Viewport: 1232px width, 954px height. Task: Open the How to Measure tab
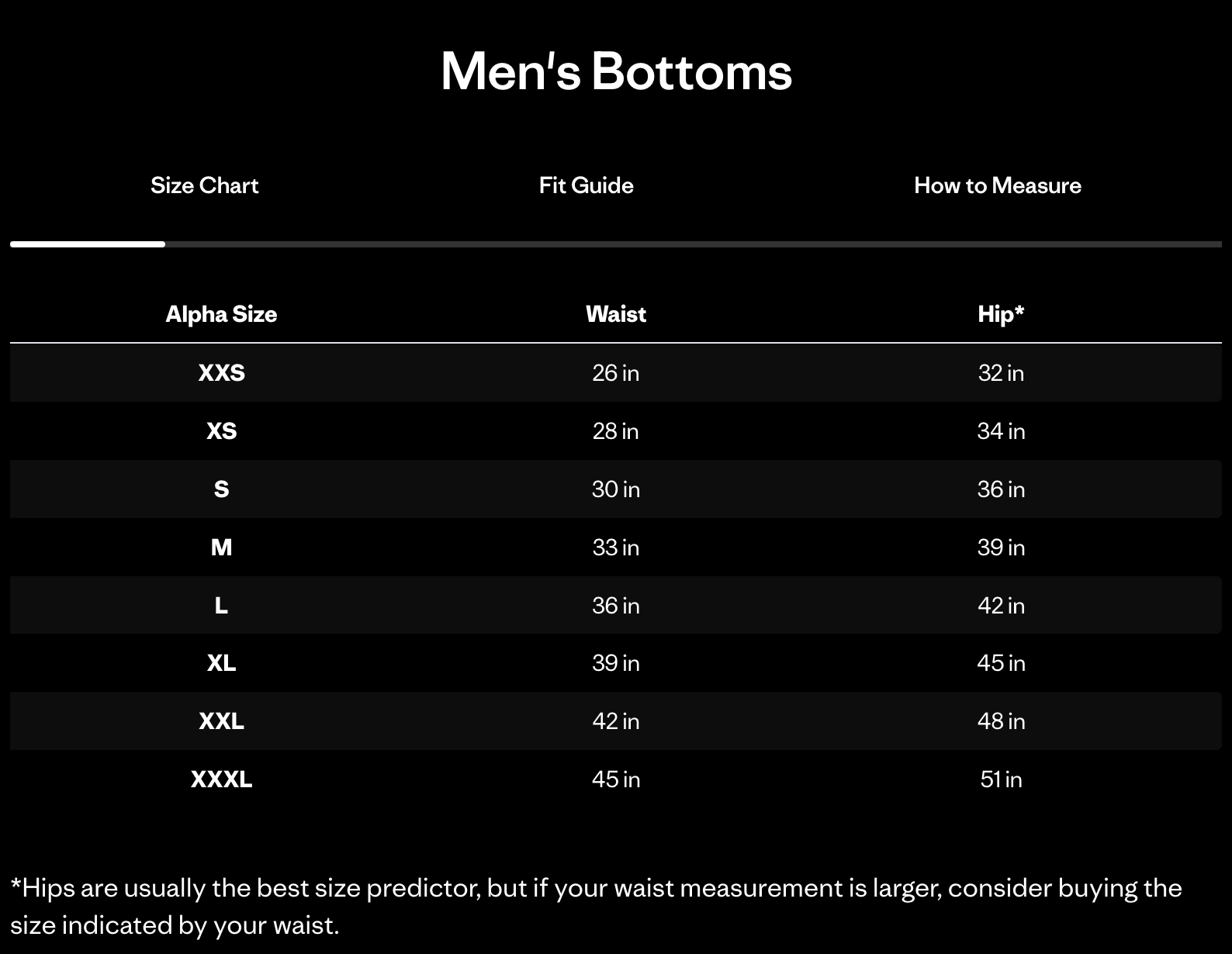click(998, 185)
